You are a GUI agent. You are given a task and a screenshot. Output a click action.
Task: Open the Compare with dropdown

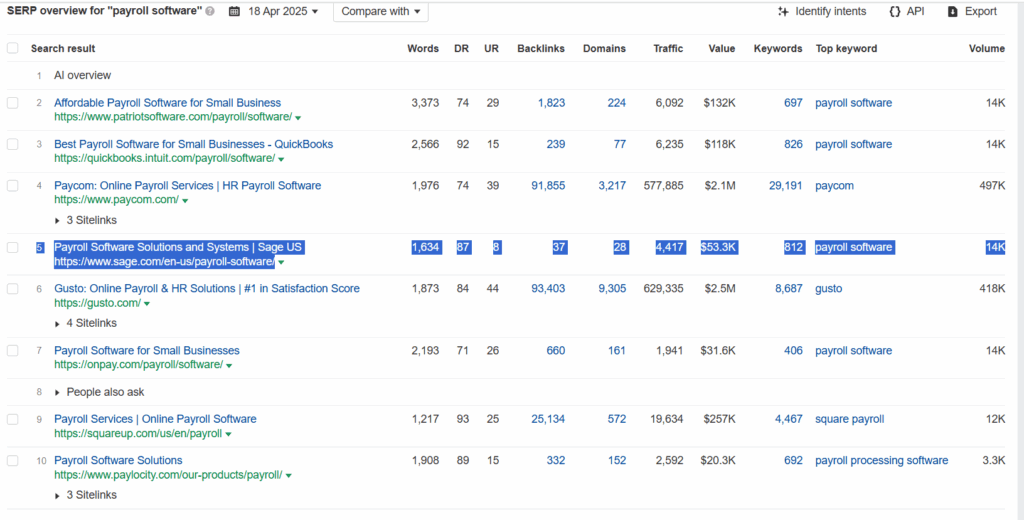click(x=381, y=11)
